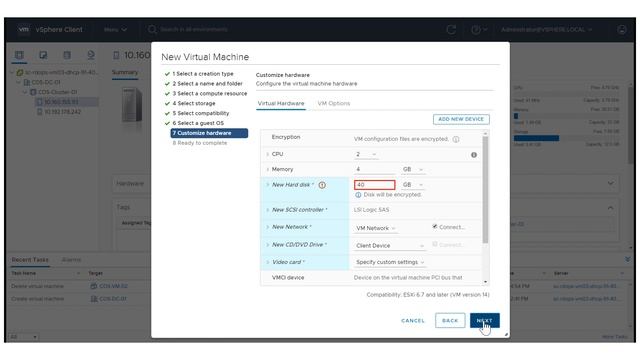This screenshot has width=640, height=360.
Task: Switch to the VM Options tab
Action: tap(333, 103)
